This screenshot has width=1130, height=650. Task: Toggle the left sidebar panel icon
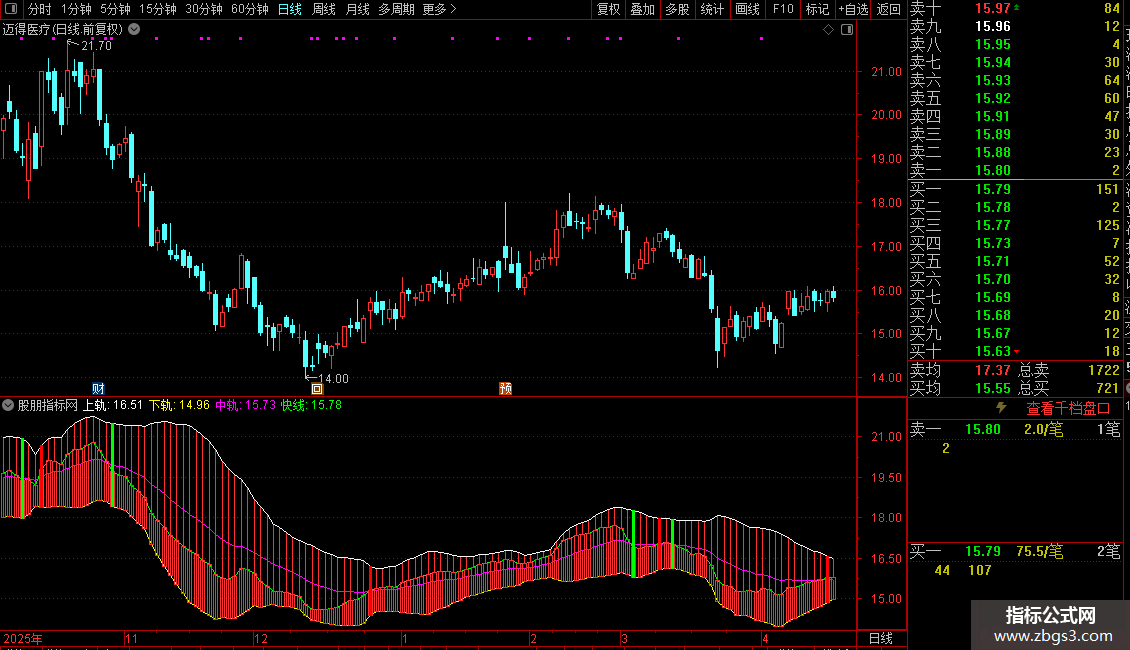click(10, 9)
